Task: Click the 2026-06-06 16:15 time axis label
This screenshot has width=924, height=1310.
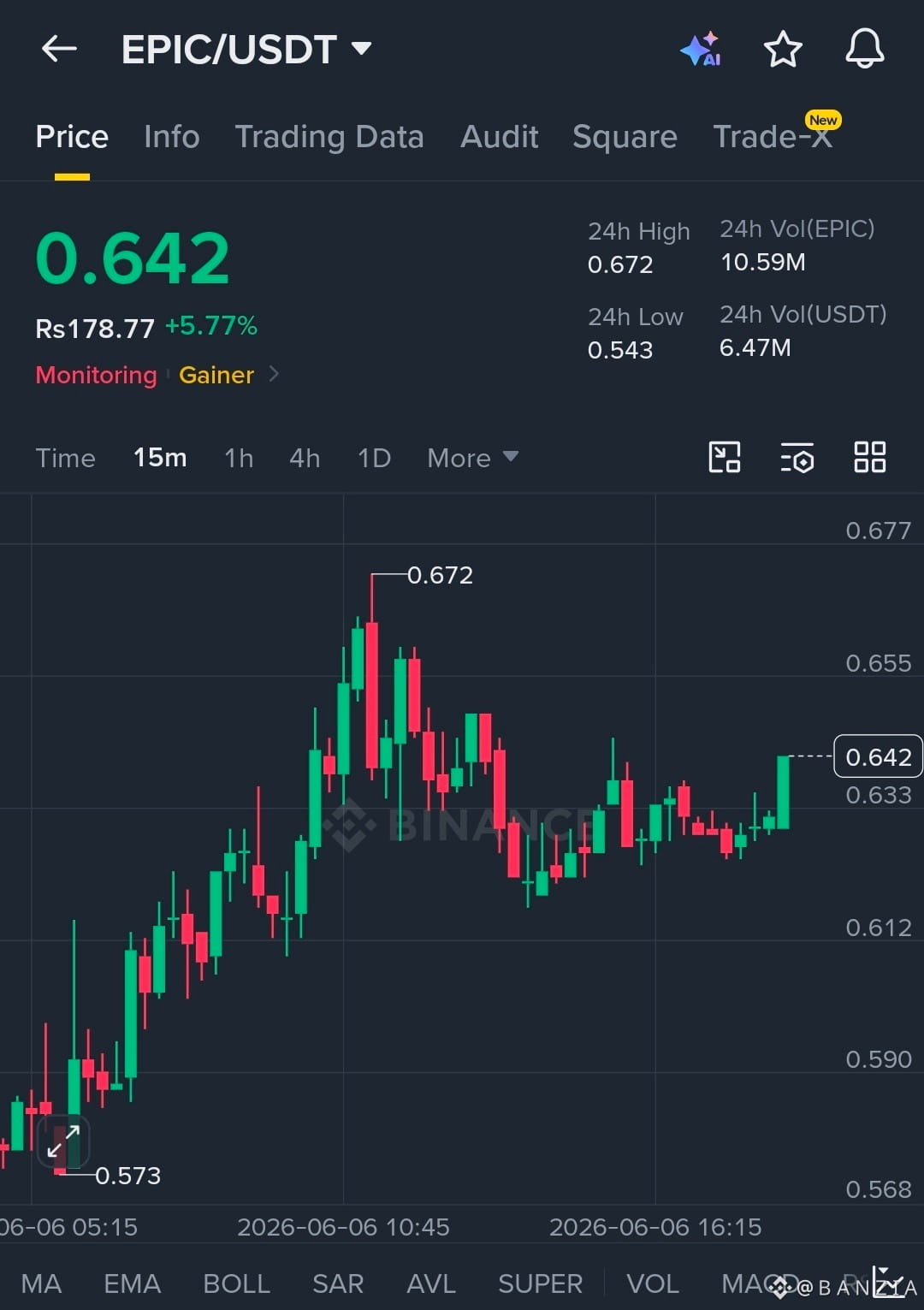Action: [x=655, y=1227]
